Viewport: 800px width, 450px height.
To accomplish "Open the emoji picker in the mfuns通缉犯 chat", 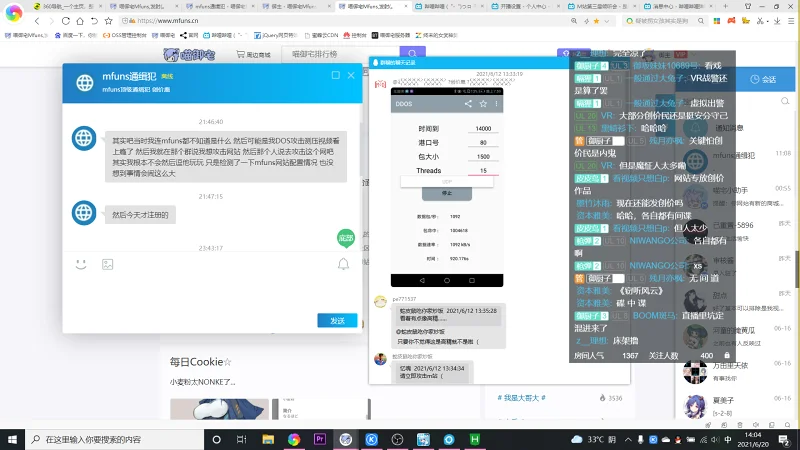I will [81, 264].
